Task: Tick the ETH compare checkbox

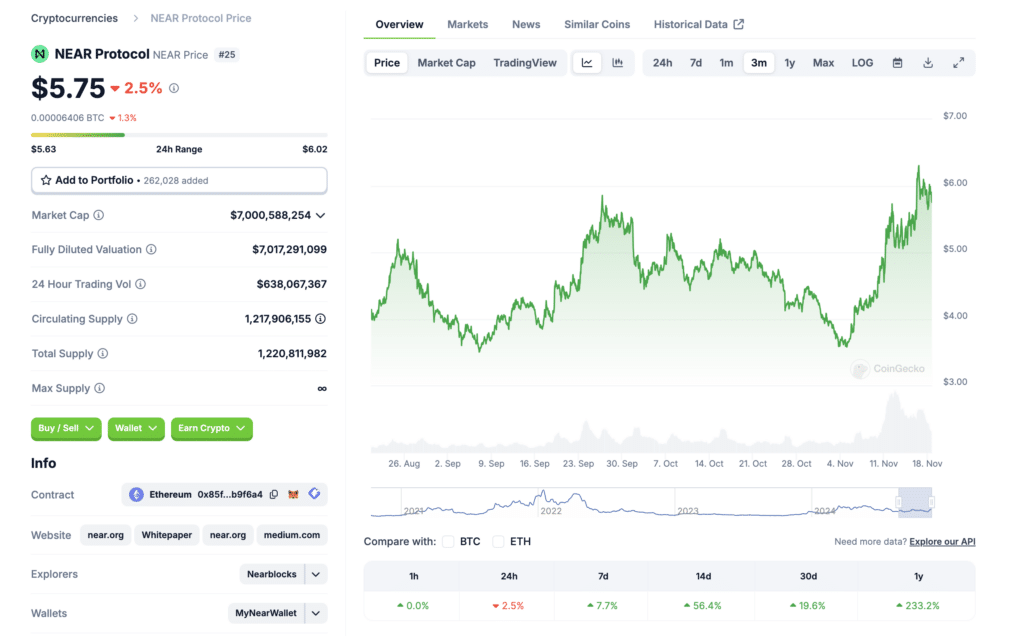Action: tap(498, 541)
